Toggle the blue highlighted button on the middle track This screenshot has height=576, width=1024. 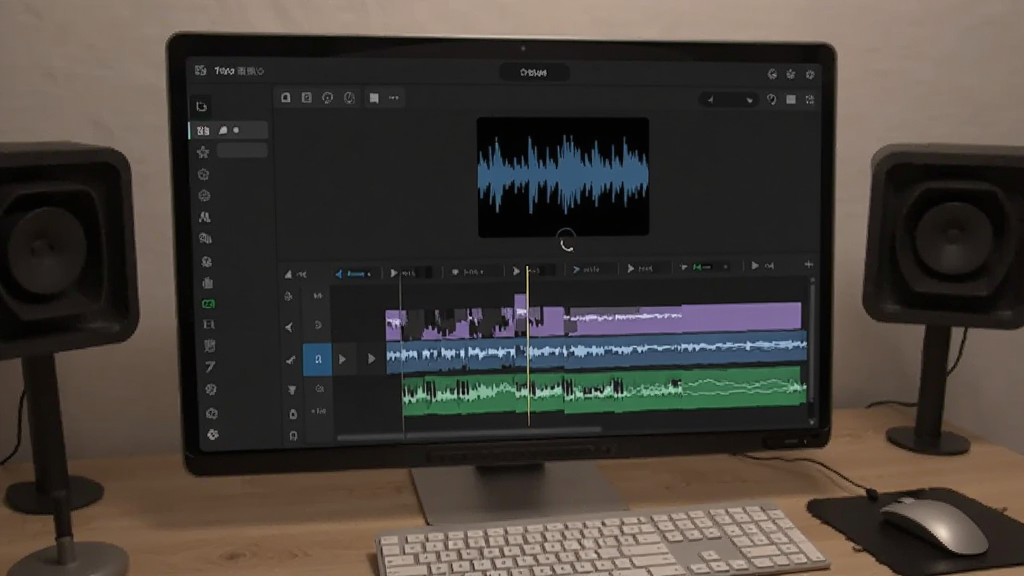(317, 359)
